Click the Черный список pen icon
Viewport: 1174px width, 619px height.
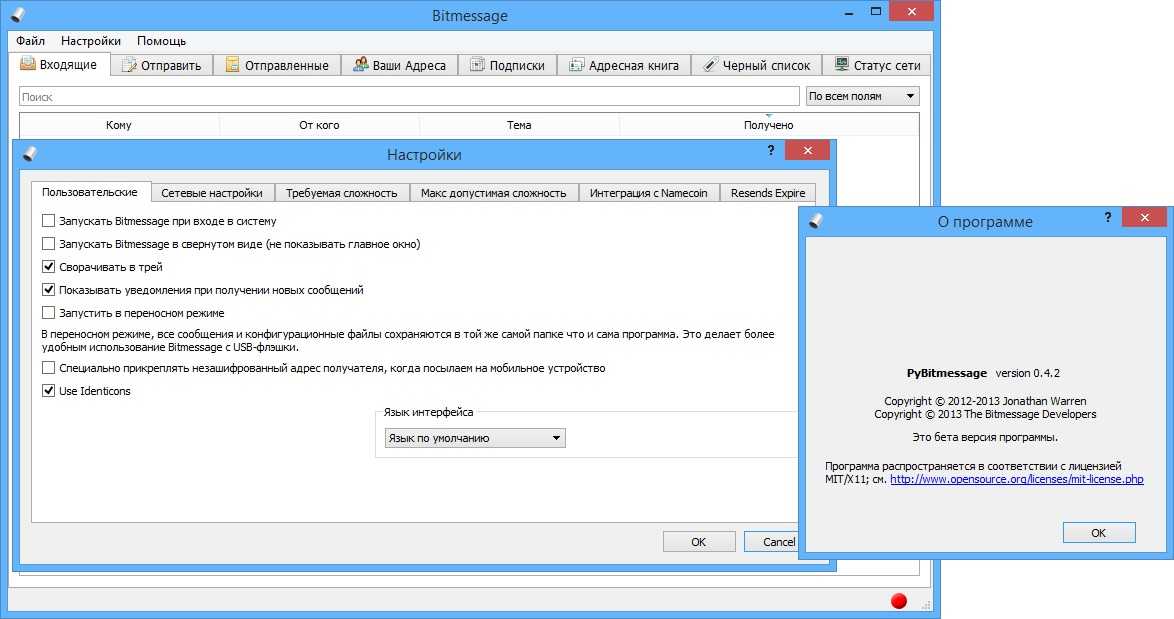click(710, 65)
